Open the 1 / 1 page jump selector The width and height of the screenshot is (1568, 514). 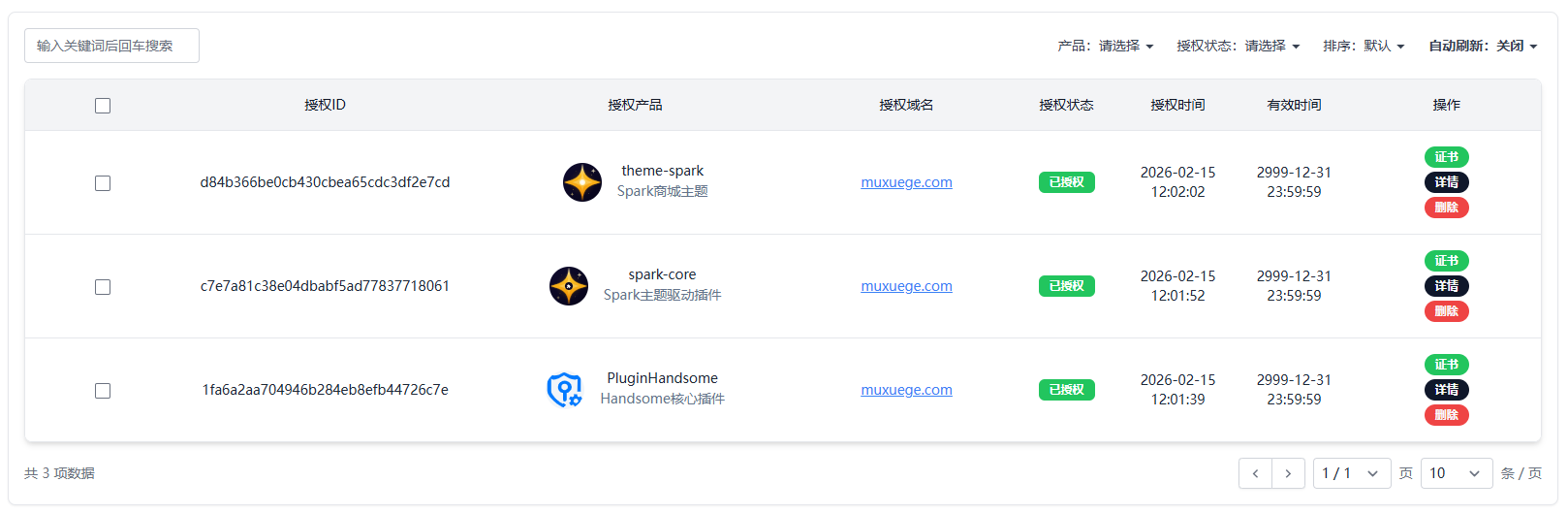point(1351,473)
